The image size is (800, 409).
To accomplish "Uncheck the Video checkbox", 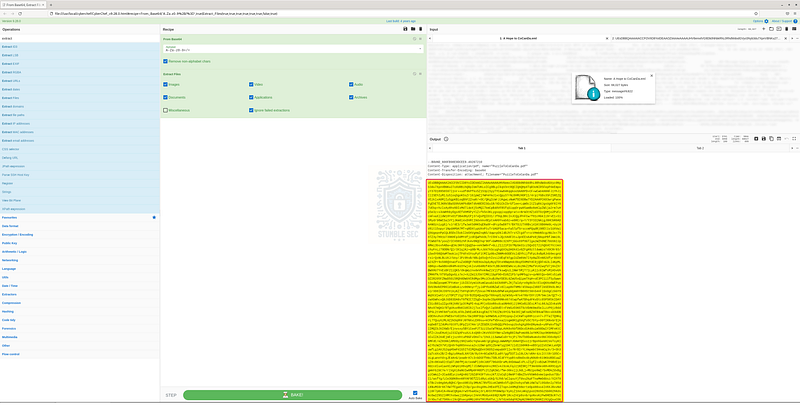I will tap(251, 84).
